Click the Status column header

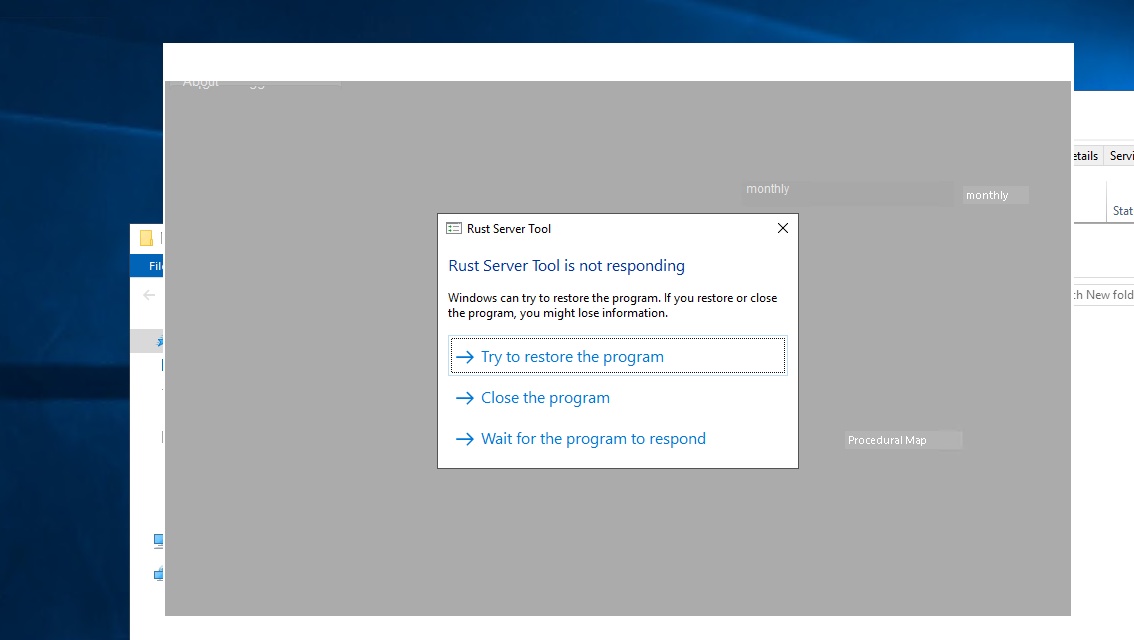1122,210
